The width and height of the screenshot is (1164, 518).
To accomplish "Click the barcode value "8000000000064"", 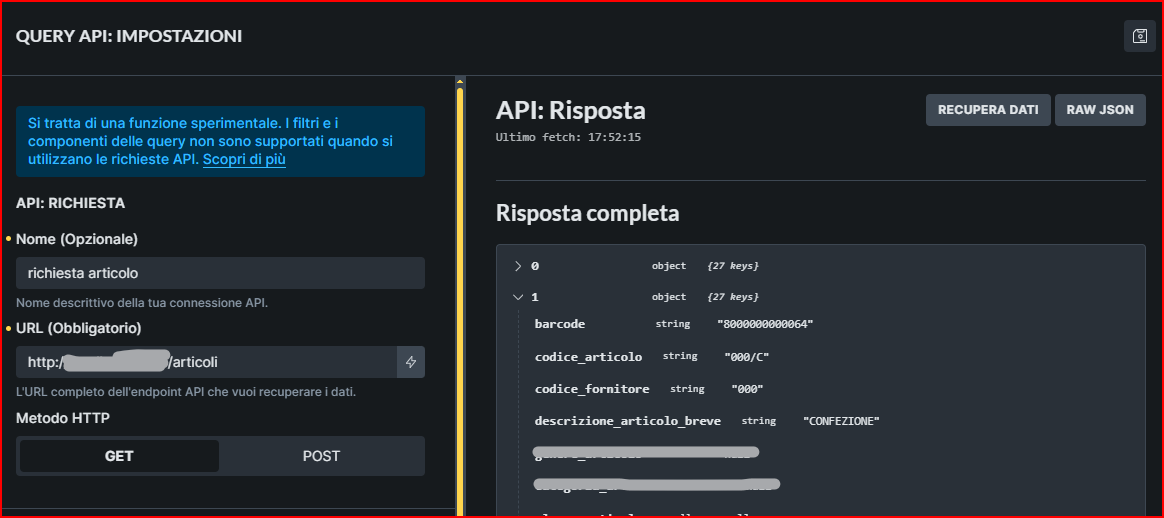I will click(x=765, y=325).
